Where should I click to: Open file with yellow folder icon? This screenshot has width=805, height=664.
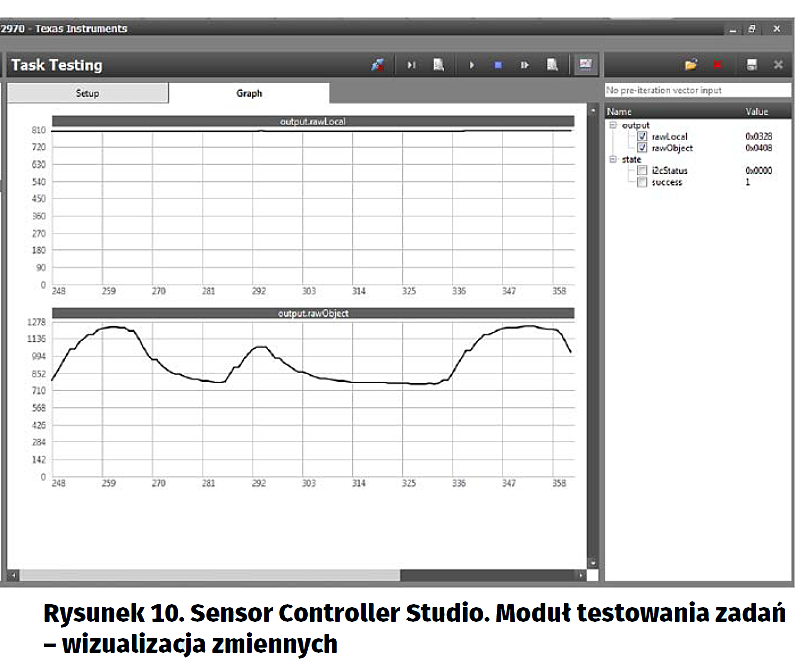690,65
